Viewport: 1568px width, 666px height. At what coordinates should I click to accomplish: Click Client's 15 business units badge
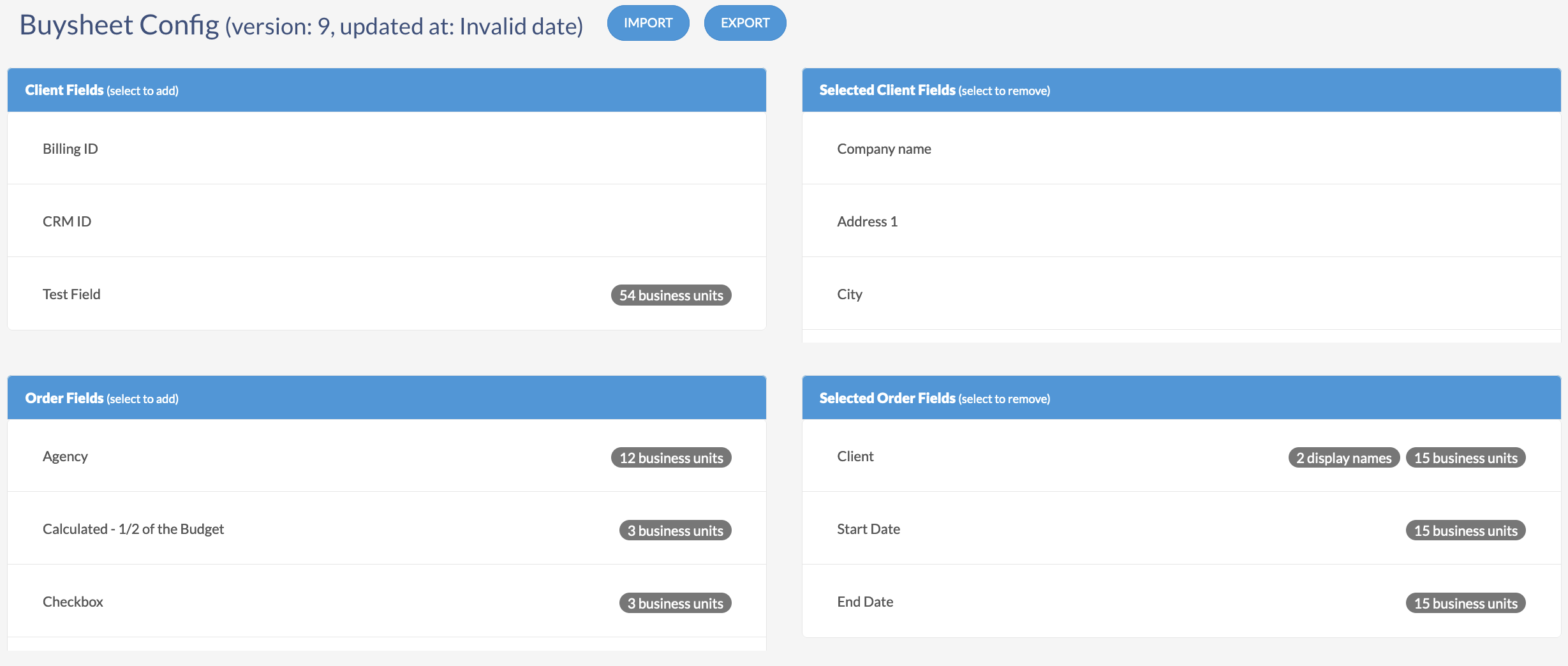(1466, 458)
